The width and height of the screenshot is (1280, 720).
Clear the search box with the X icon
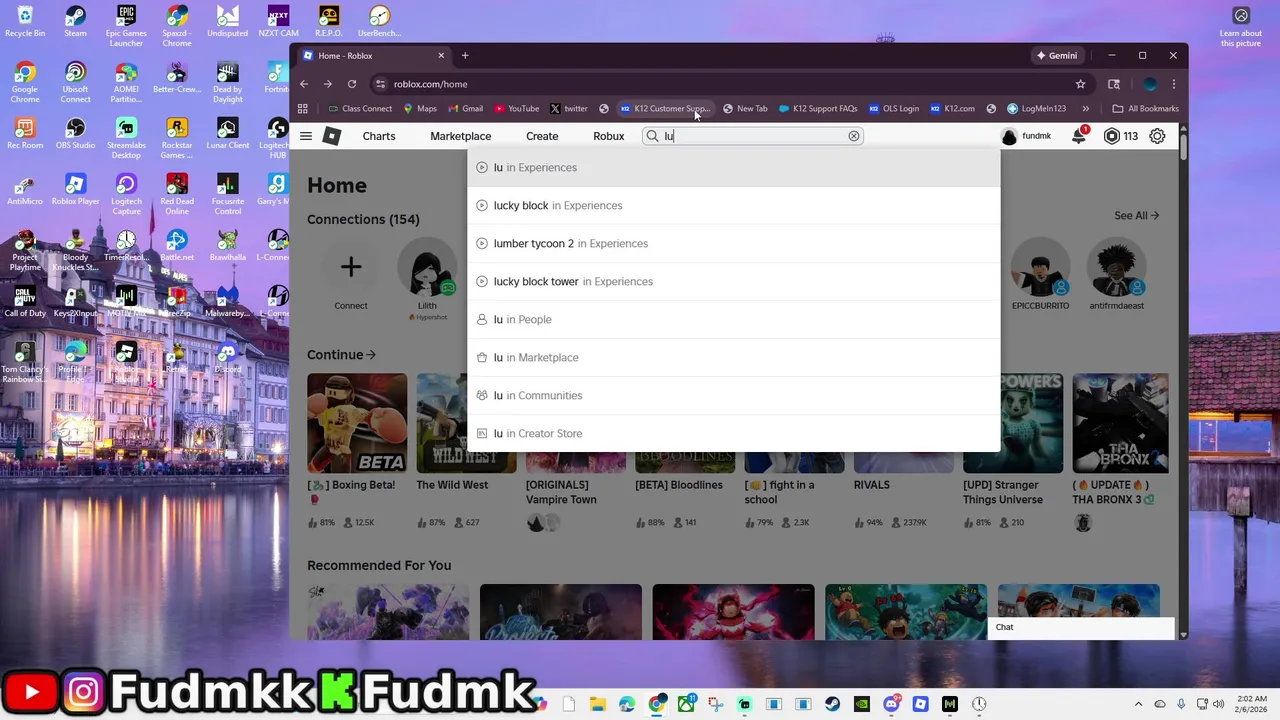tap(854, 136)
